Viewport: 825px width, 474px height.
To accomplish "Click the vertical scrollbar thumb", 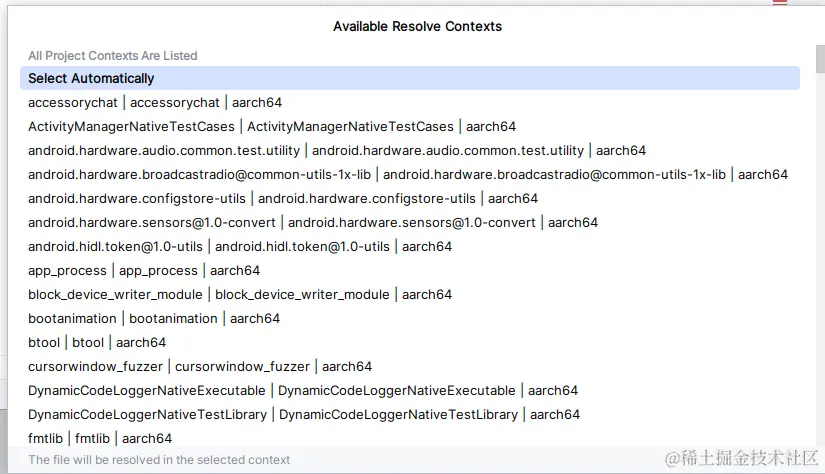I will pos(819,60).
